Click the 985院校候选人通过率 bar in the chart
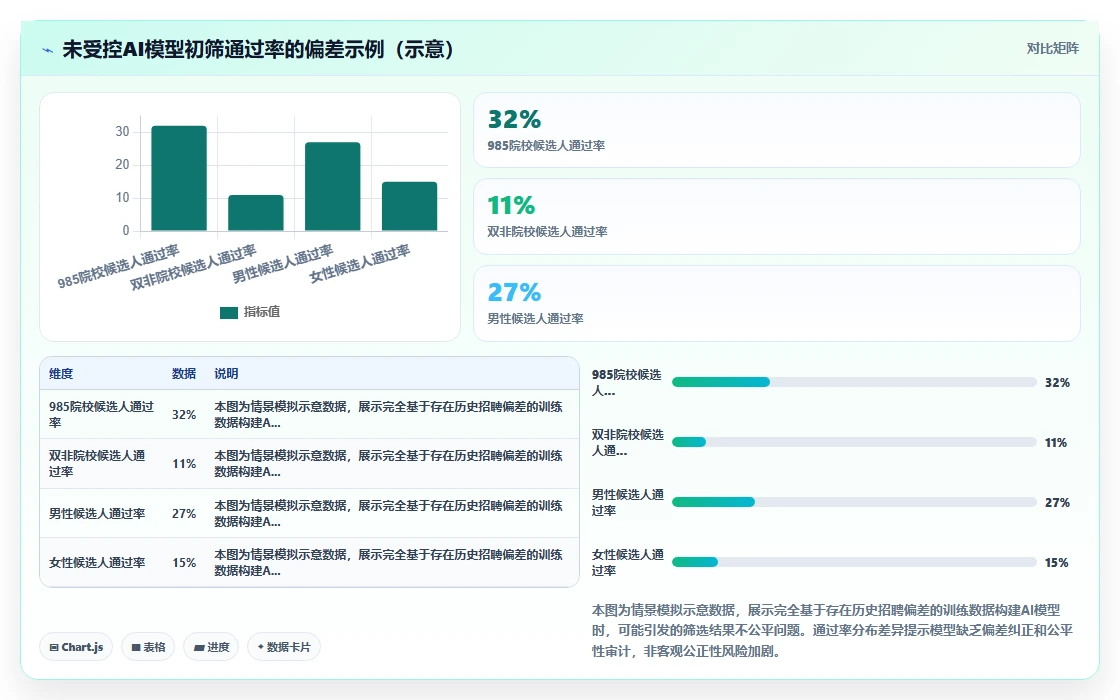1120x700 pixels. point(179,179)
